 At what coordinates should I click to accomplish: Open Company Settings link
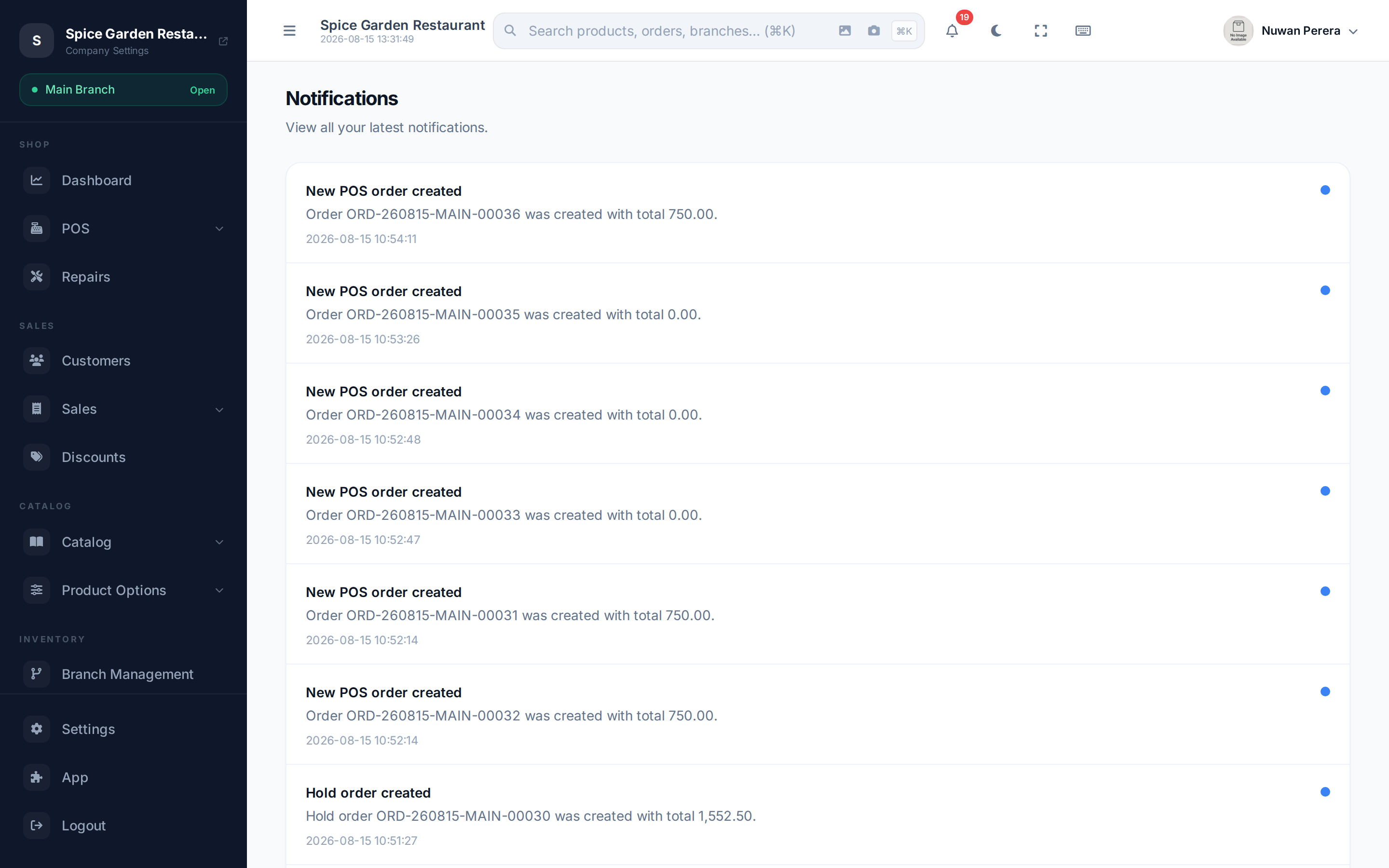pos(107,51)
